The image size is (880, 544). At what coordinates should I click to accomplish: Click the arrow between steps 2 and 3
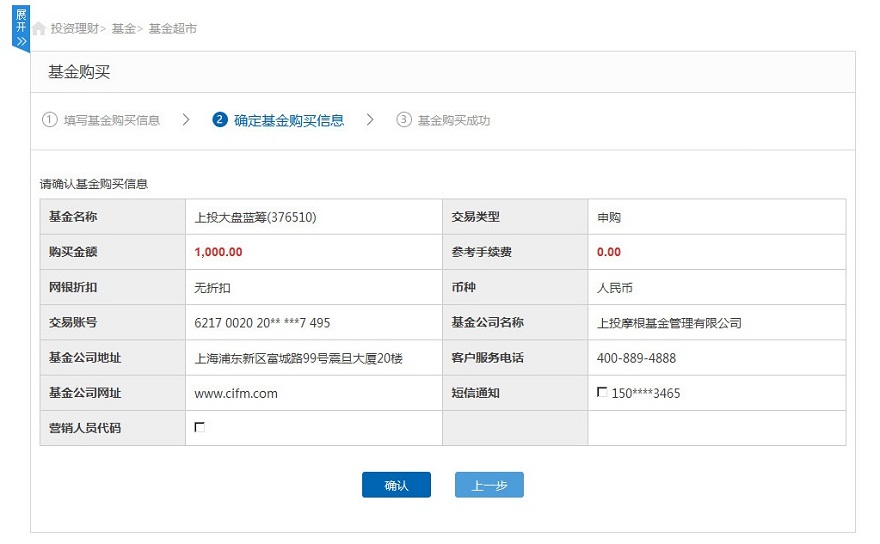370,120
